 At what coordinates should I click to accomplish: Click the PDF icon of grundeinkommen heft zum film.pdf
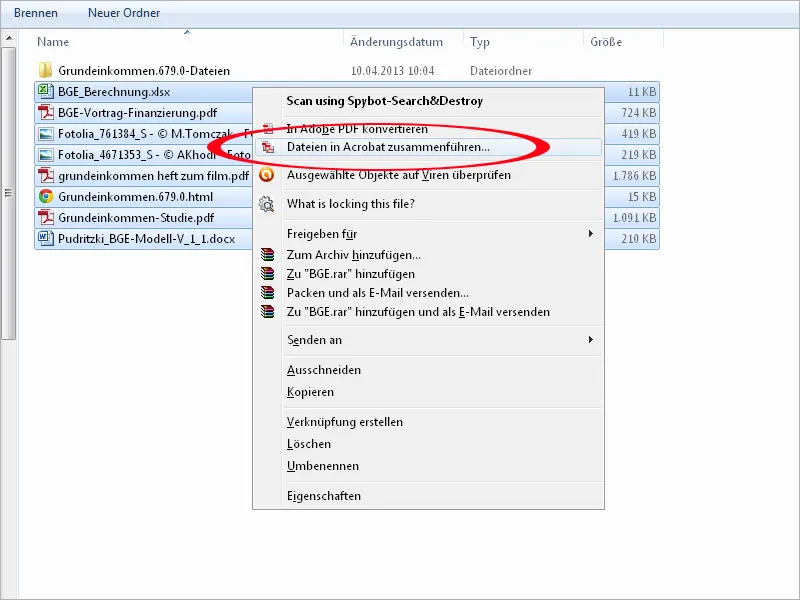[x=46, y=176]
